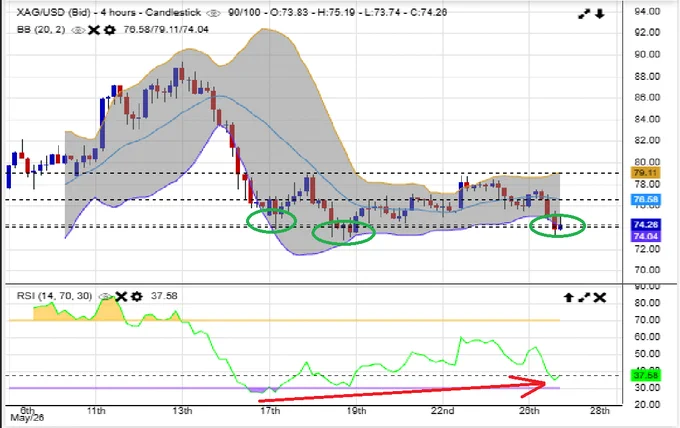
Task: Remove the RSI indicator with X
Action: (x=121, y=297)
